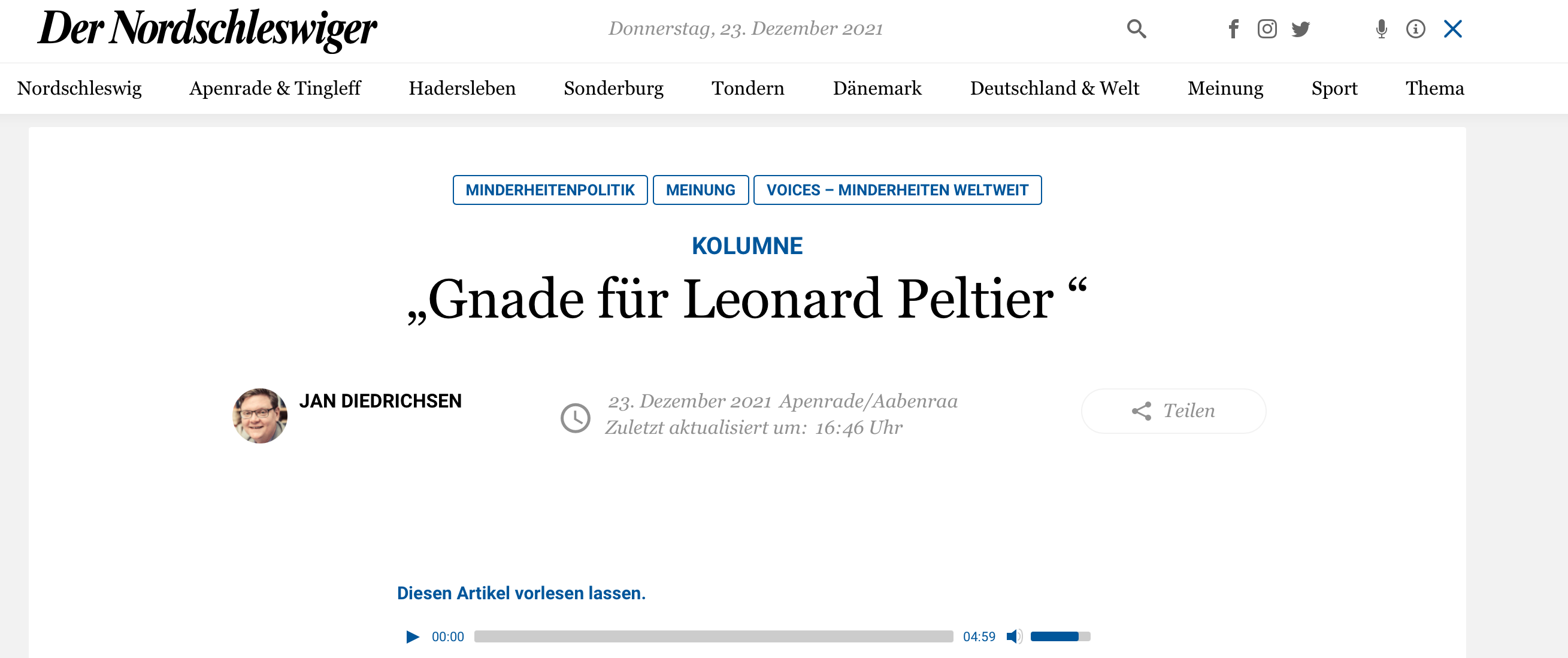Play the article audio

coord(412,636)
